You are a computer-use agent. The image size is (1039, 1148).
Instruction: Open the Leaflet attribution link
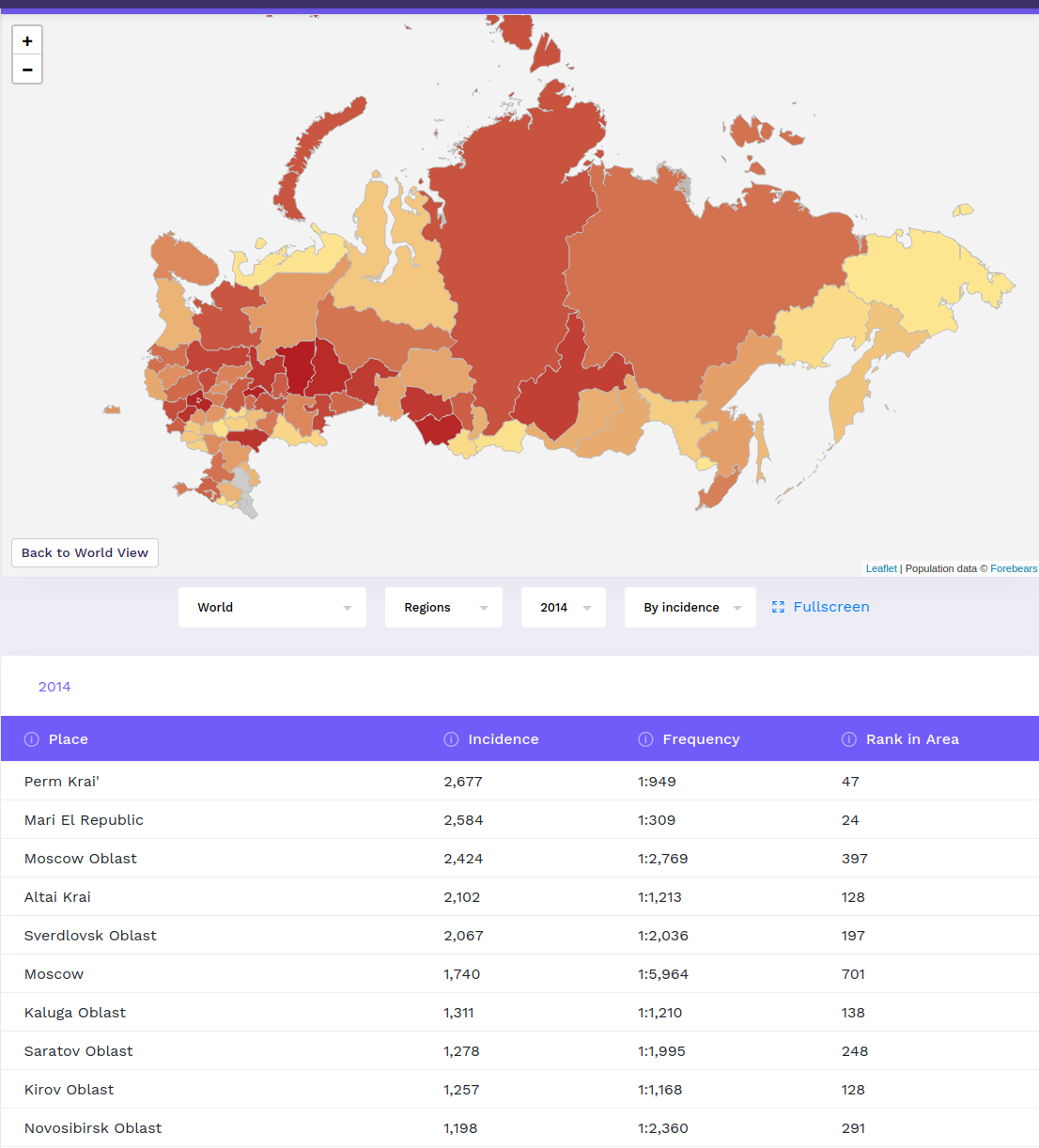click(881, 568)
